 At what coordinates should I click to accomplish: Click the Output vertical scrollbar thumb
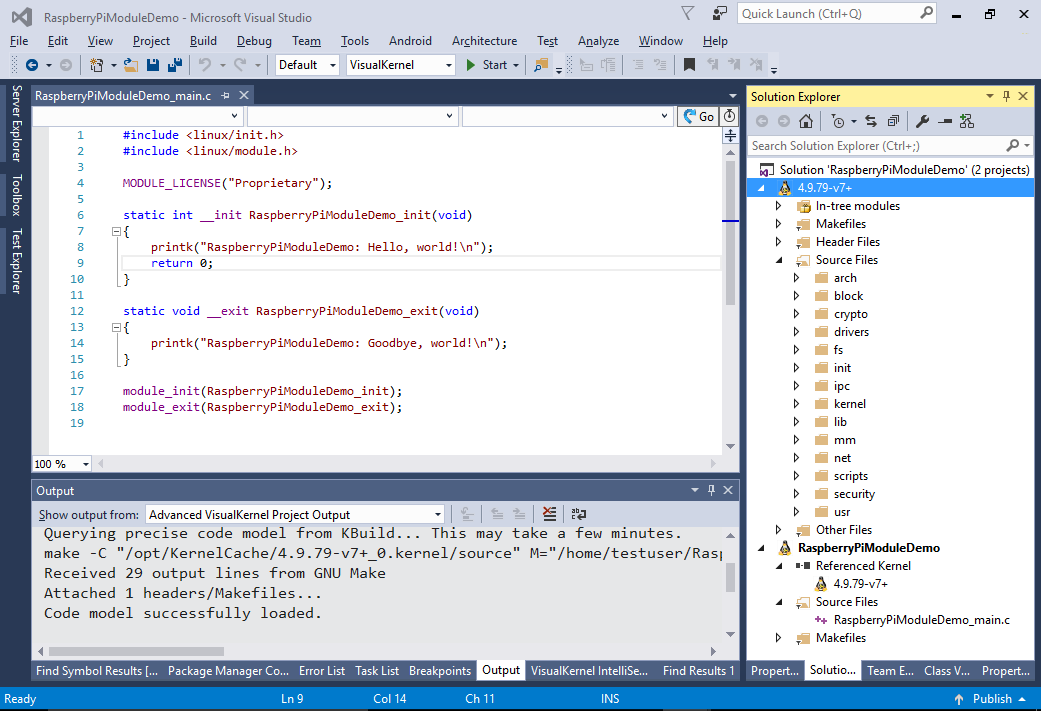coord(730,577)
